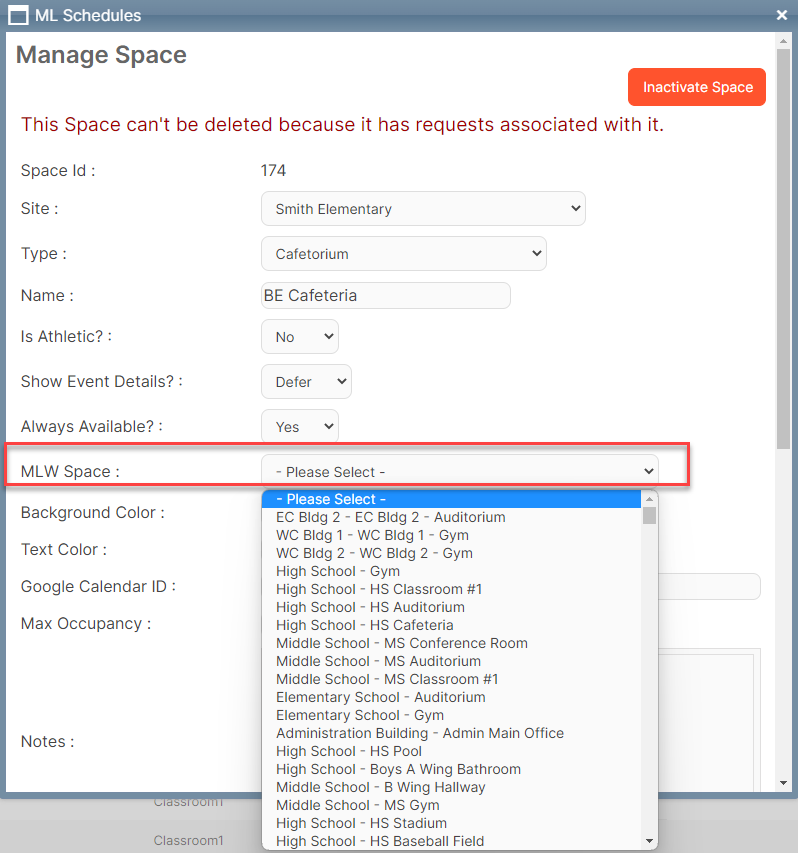Click the window icon beside ML Schedules title

18,15
